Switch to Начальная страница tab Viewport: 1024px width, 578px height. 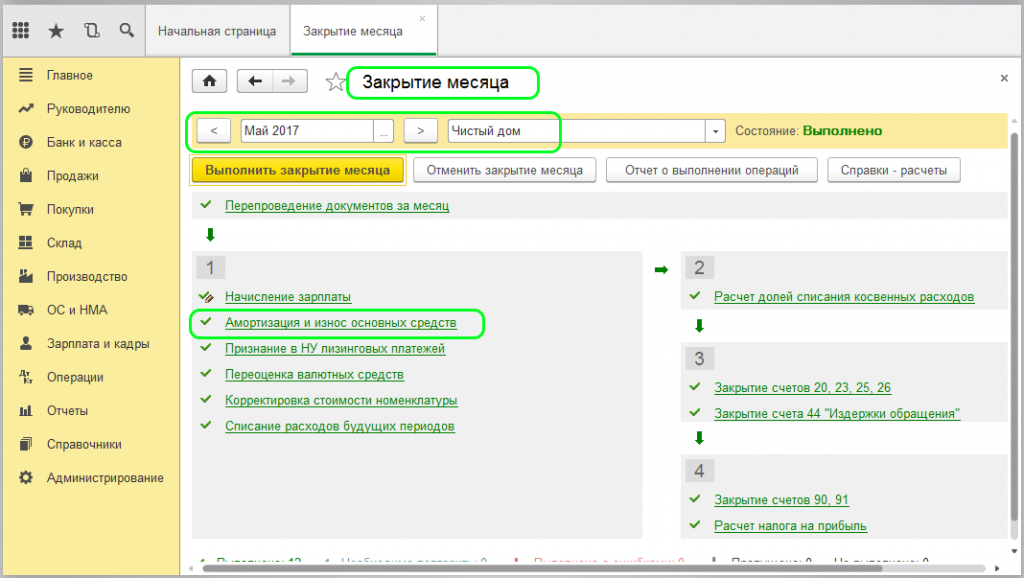[217, 31]
